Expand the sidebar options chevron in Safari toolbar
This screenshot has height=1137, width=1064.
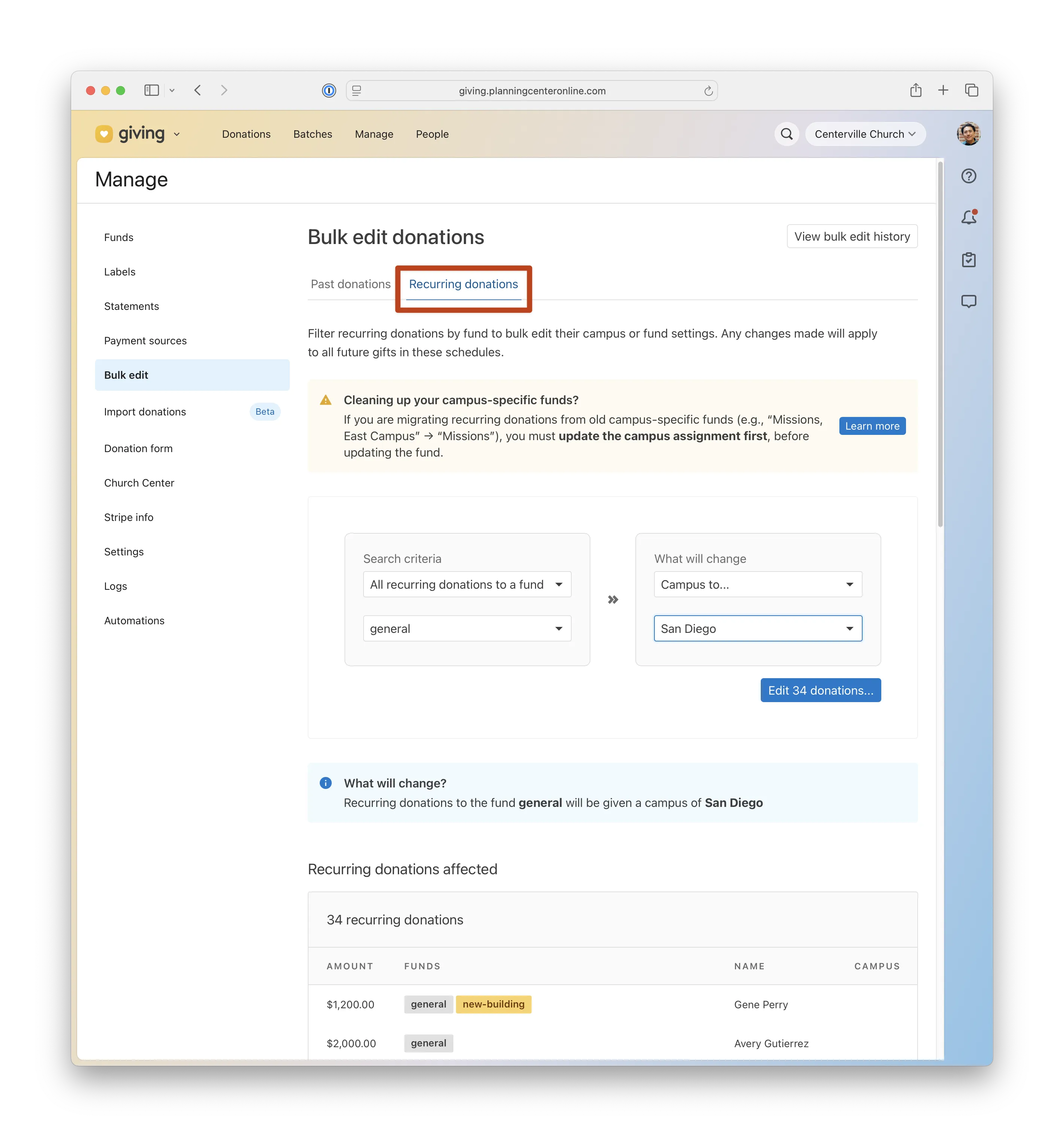[171, 90]
